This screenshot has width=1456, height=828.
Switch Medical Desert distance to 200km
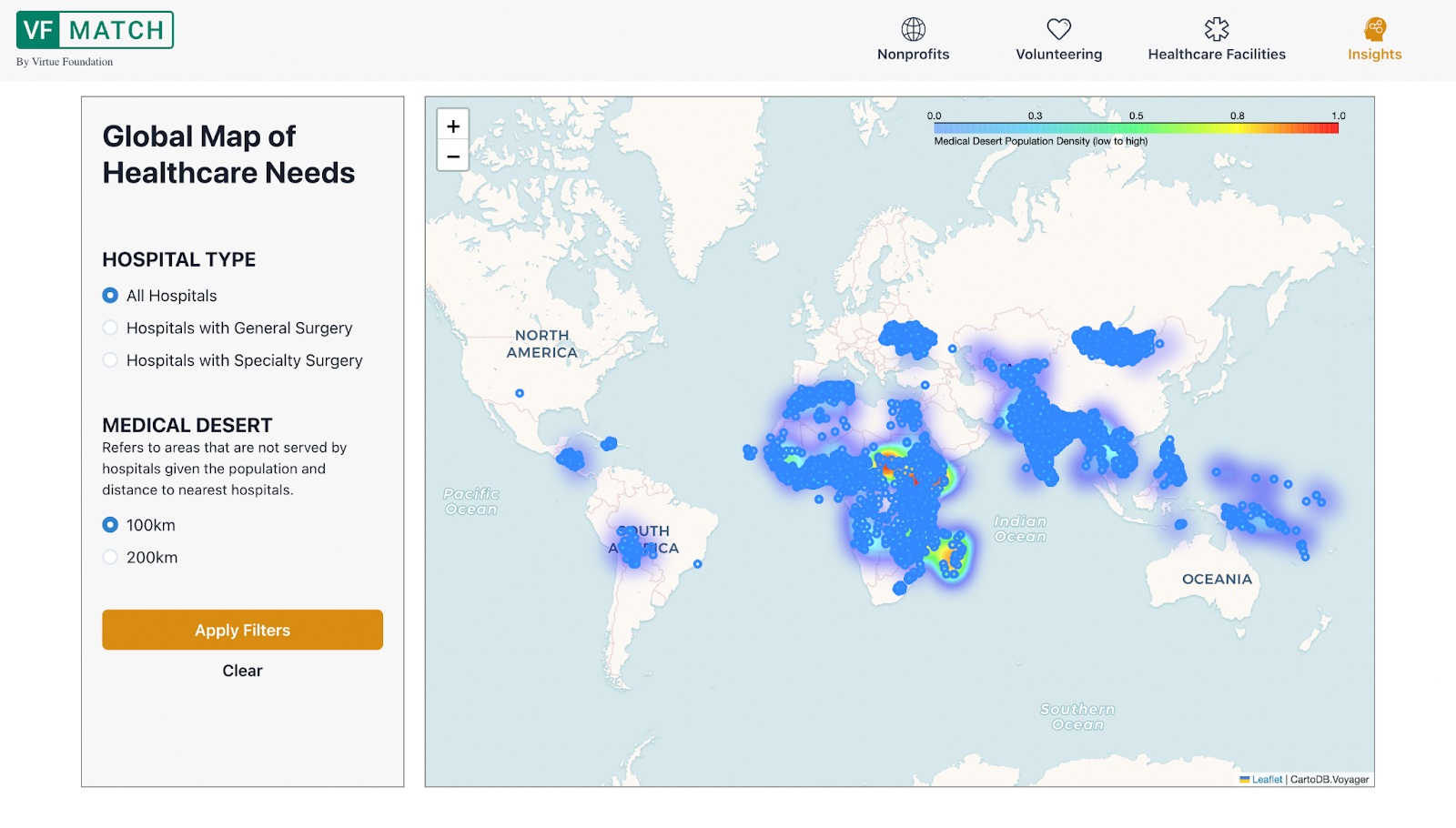109,557
